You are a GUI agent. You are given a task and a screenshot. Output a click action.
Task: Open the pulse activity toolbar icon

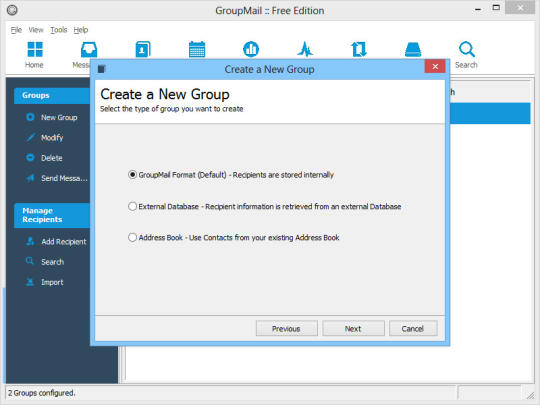pos(305,49)
